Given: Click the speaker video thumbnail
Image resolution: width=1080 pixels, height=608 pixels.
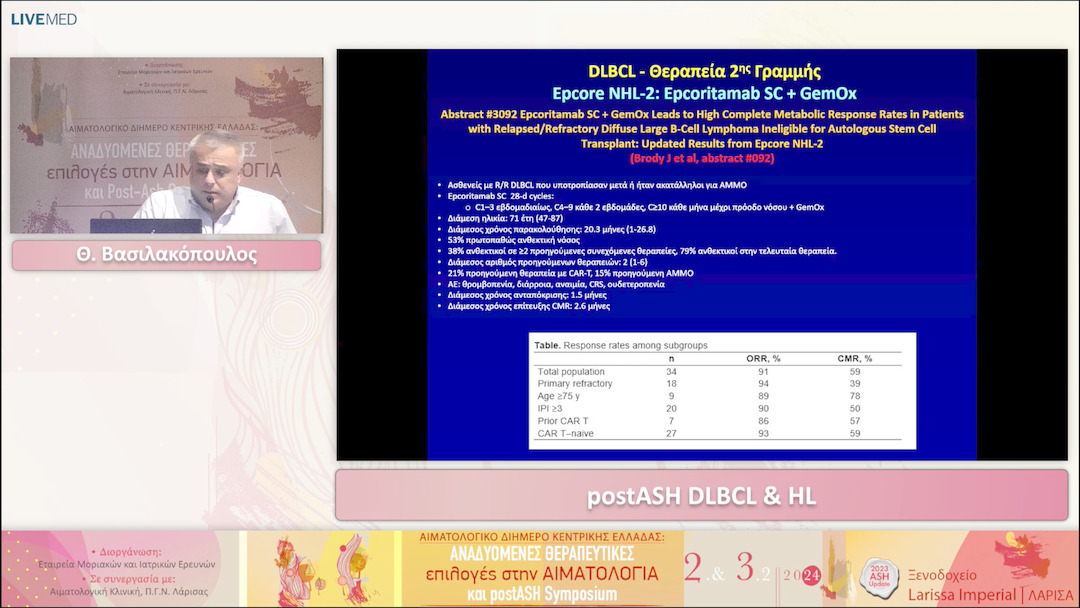Looking at the screenshot, I should pyautogui.click(x=167, y=145).
